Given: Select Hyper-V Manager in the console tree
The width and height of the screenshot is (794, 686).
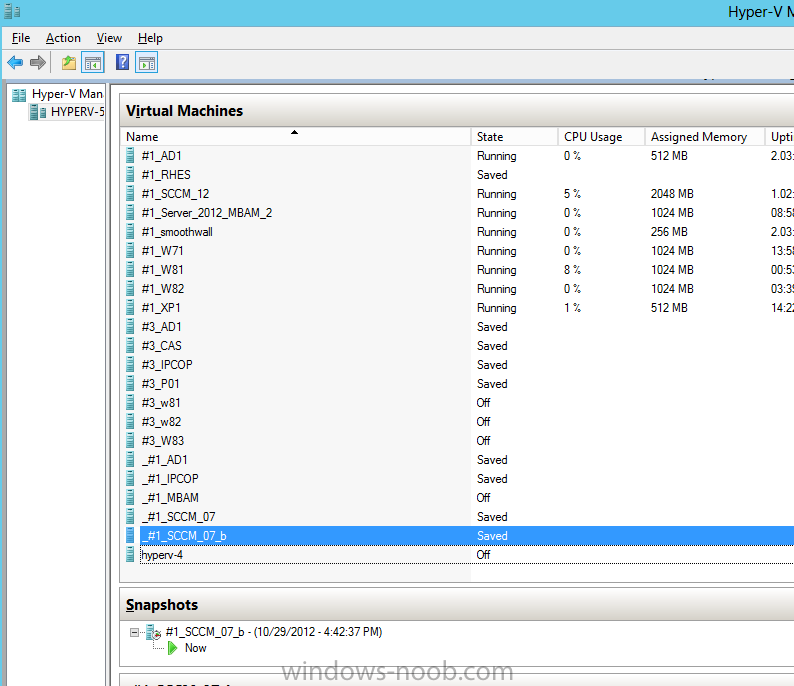Looking at the screenshot, I should coord(67,94).
